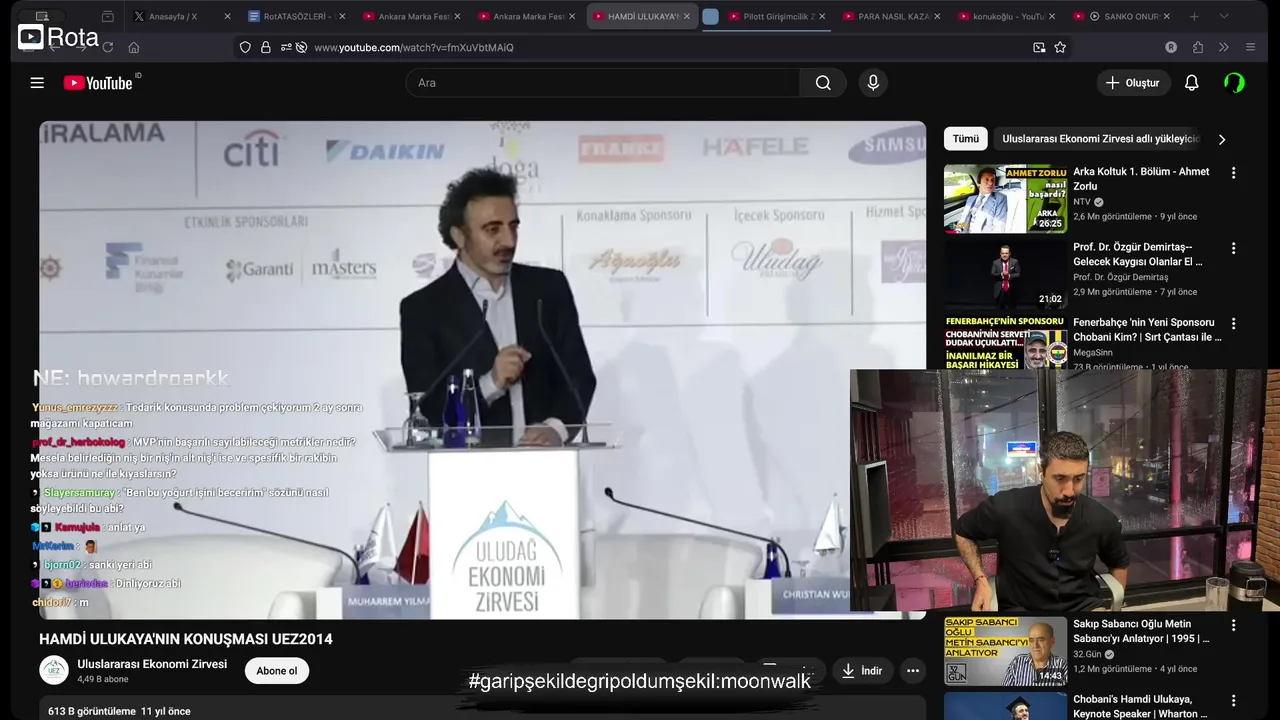Viewport: 1280px width, 720px height.
Task: Open a new browser tab
Action: (1194, 16)
